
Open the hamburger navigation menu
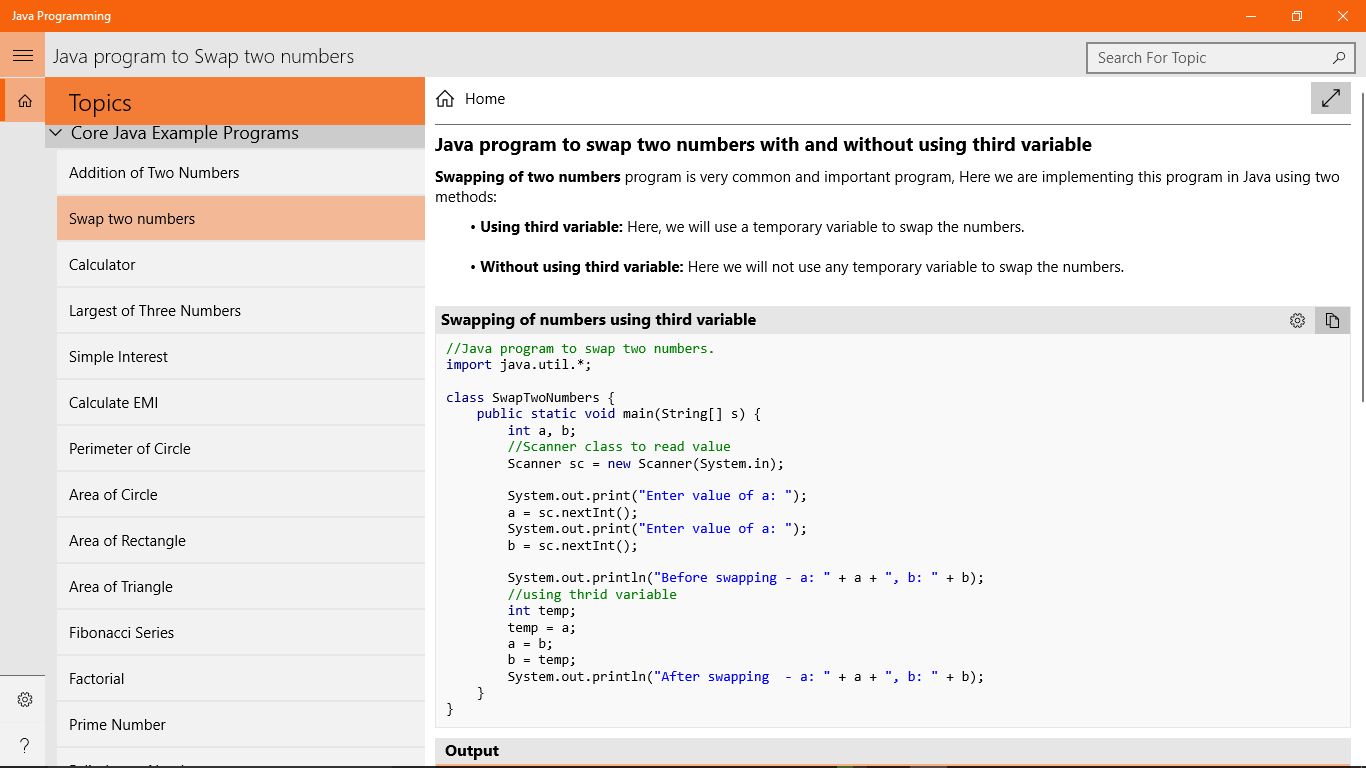tap(23, 55)
